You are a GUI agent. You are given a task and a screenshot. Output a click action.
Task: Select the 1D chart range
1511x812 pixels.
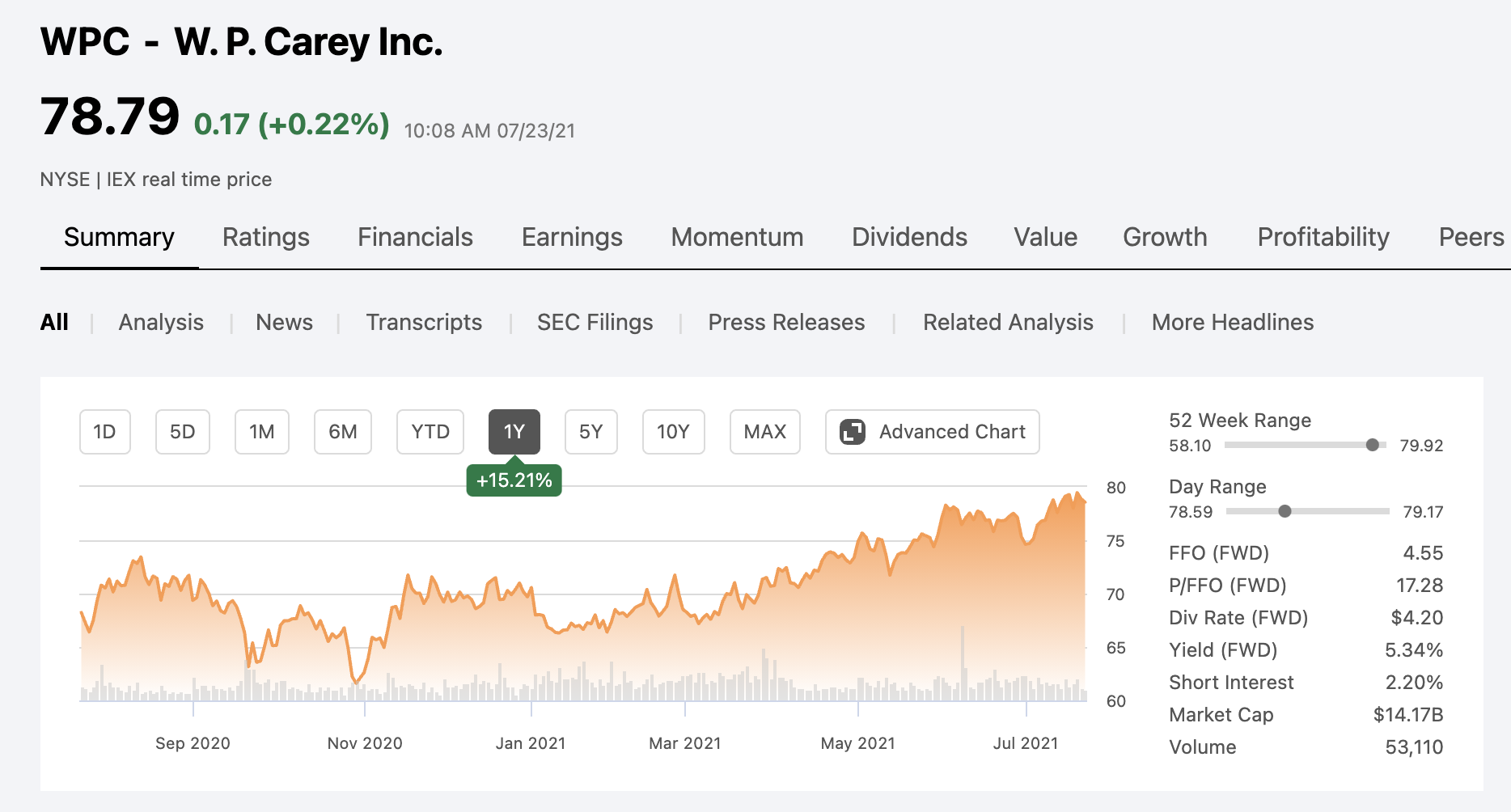[x=104, y=432]
